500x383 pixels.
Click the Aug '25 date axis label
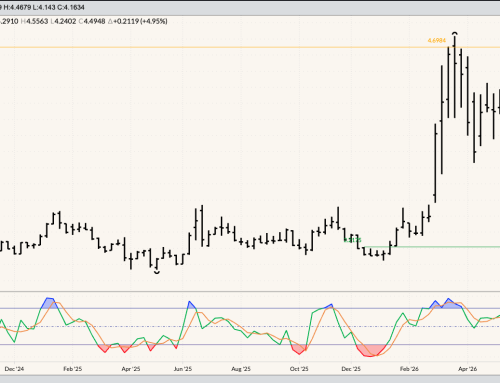pos(241,369)
